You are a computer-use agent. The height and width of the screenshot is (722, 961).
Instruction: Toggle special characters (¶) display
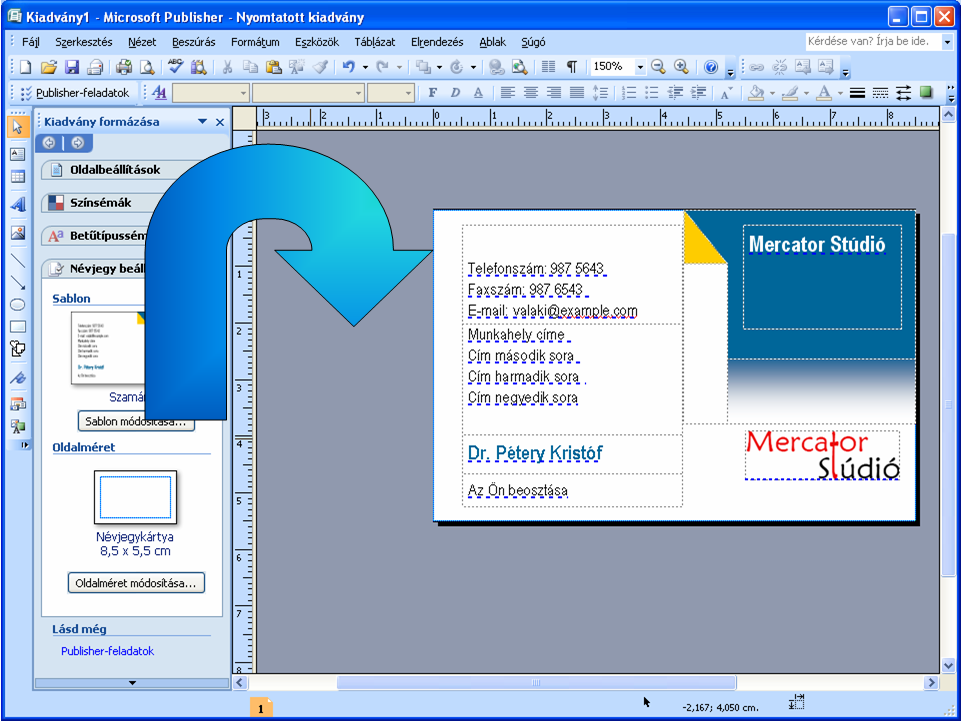[571, 67]
